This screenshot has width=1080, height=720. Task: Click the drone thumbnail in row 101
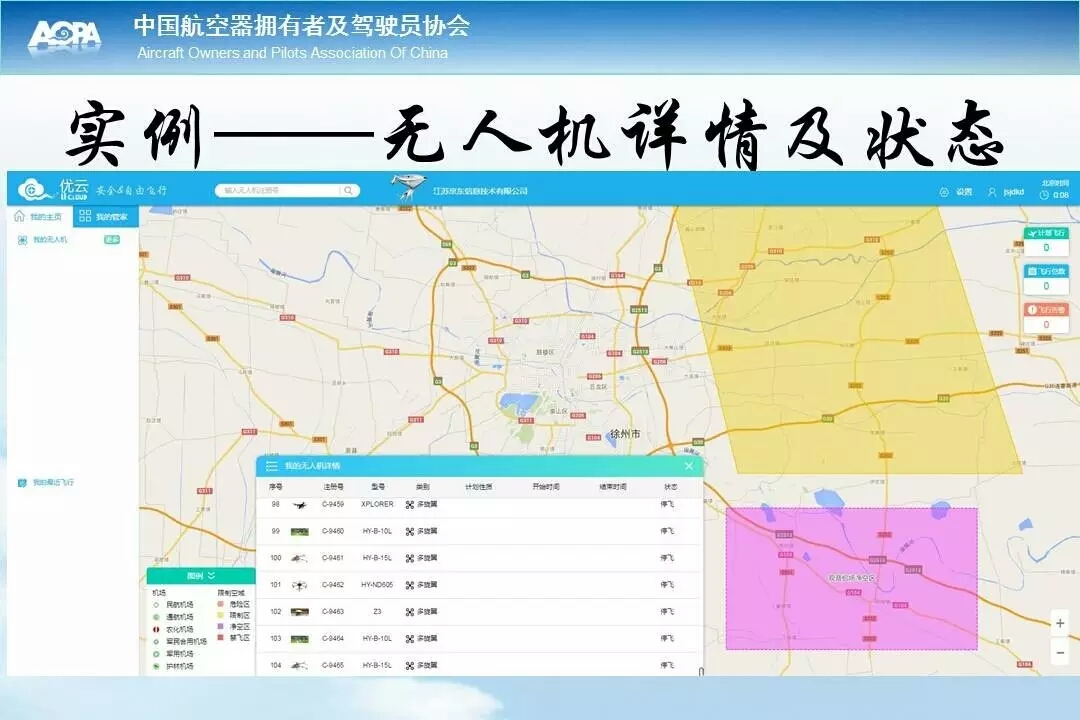(299, 586)
